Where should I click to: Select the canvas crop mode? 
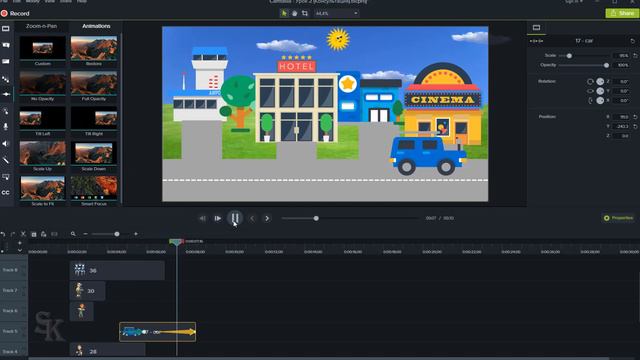[x=304, y=13]
